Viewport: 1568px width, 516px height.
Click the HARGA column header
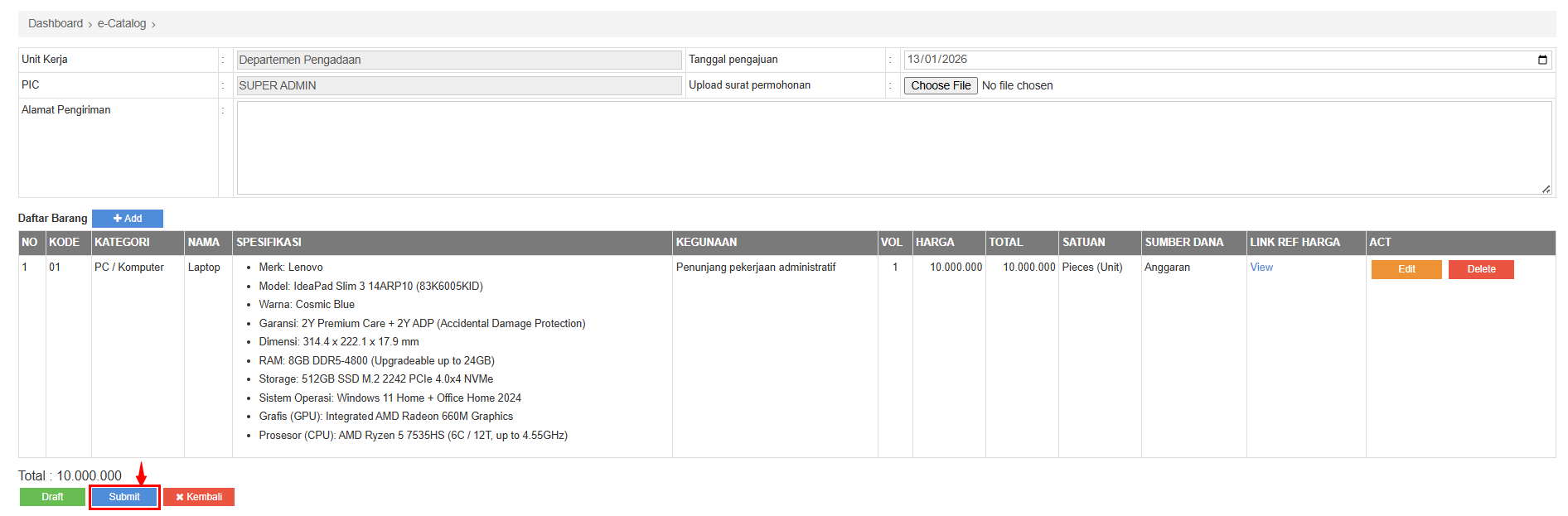pos(935,243)
